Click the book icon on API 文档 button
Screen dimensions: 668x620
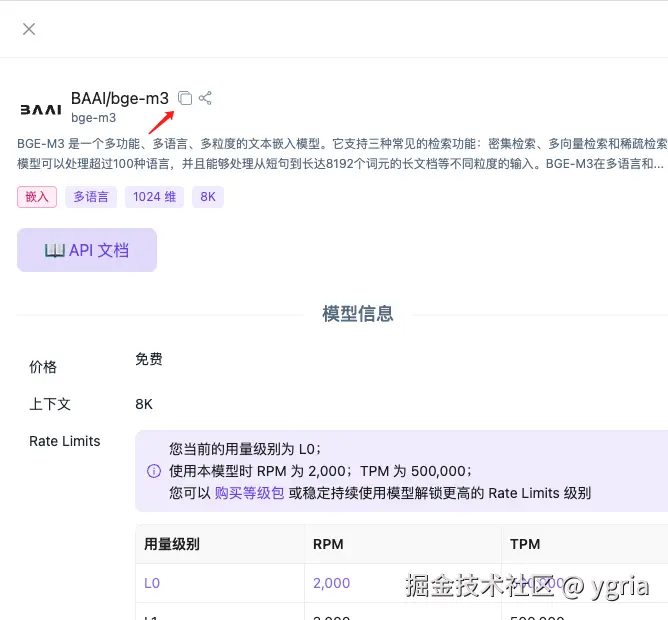[55, 251]
